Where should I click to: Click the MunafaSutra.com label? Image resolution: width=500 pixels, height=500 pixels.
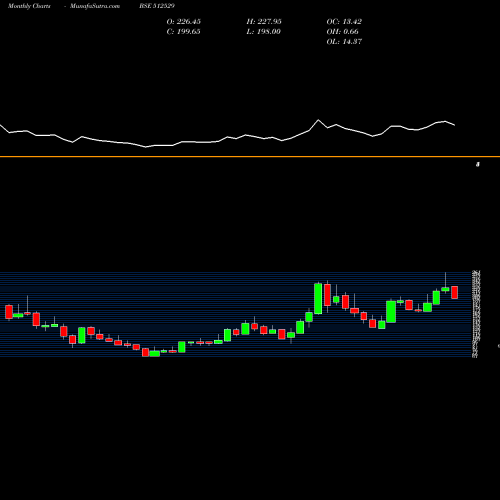(95, 6)
